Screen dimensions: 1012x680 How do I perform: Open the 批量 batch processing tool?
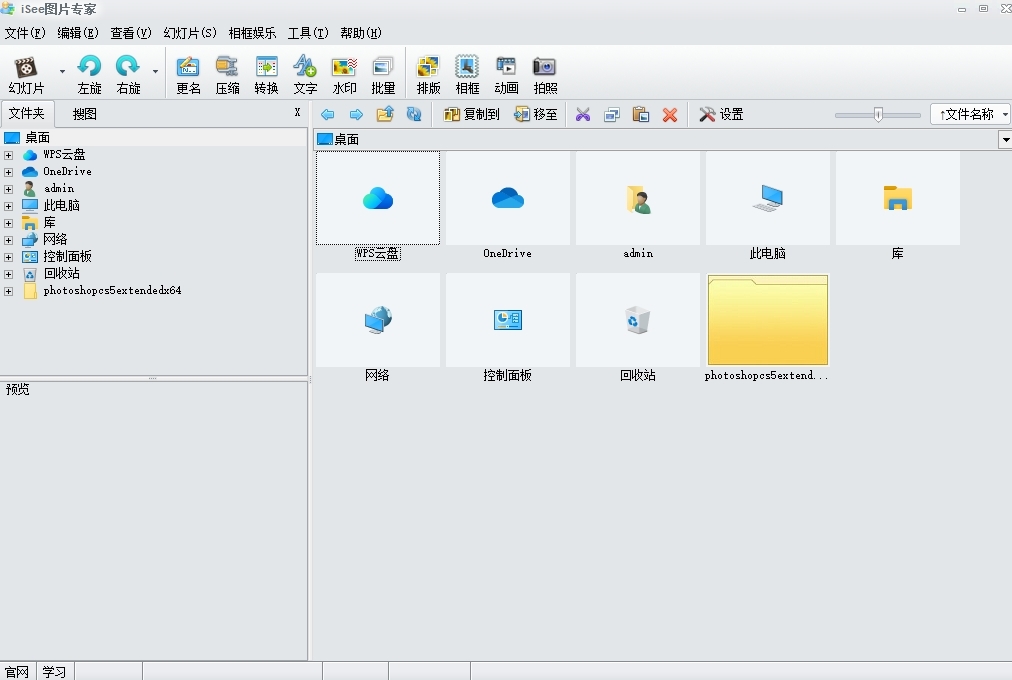(x=383, y=72)
